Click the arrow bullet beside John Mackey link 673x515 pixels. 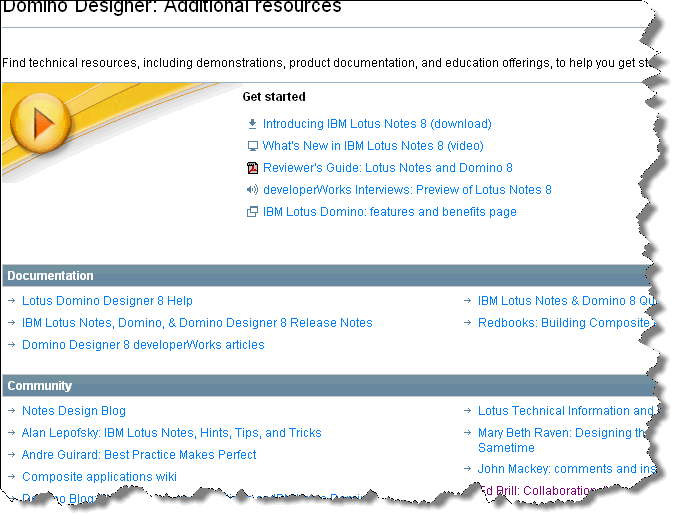[x=467, y=469]
